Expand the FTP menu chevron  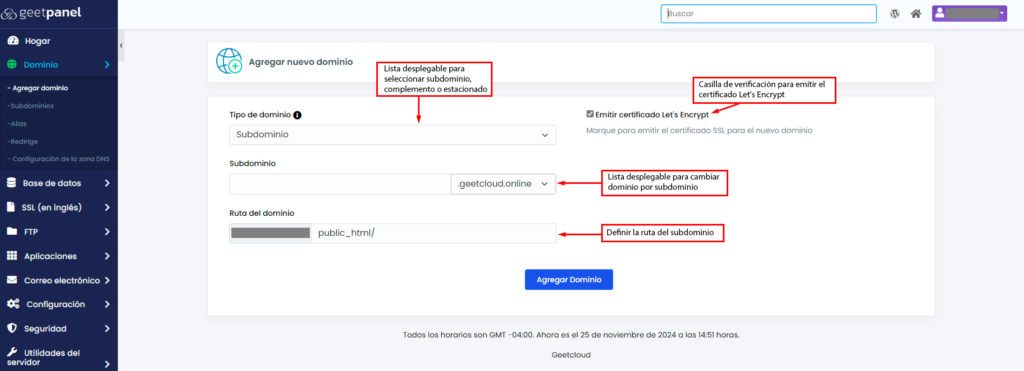click(x=107, y=231)
